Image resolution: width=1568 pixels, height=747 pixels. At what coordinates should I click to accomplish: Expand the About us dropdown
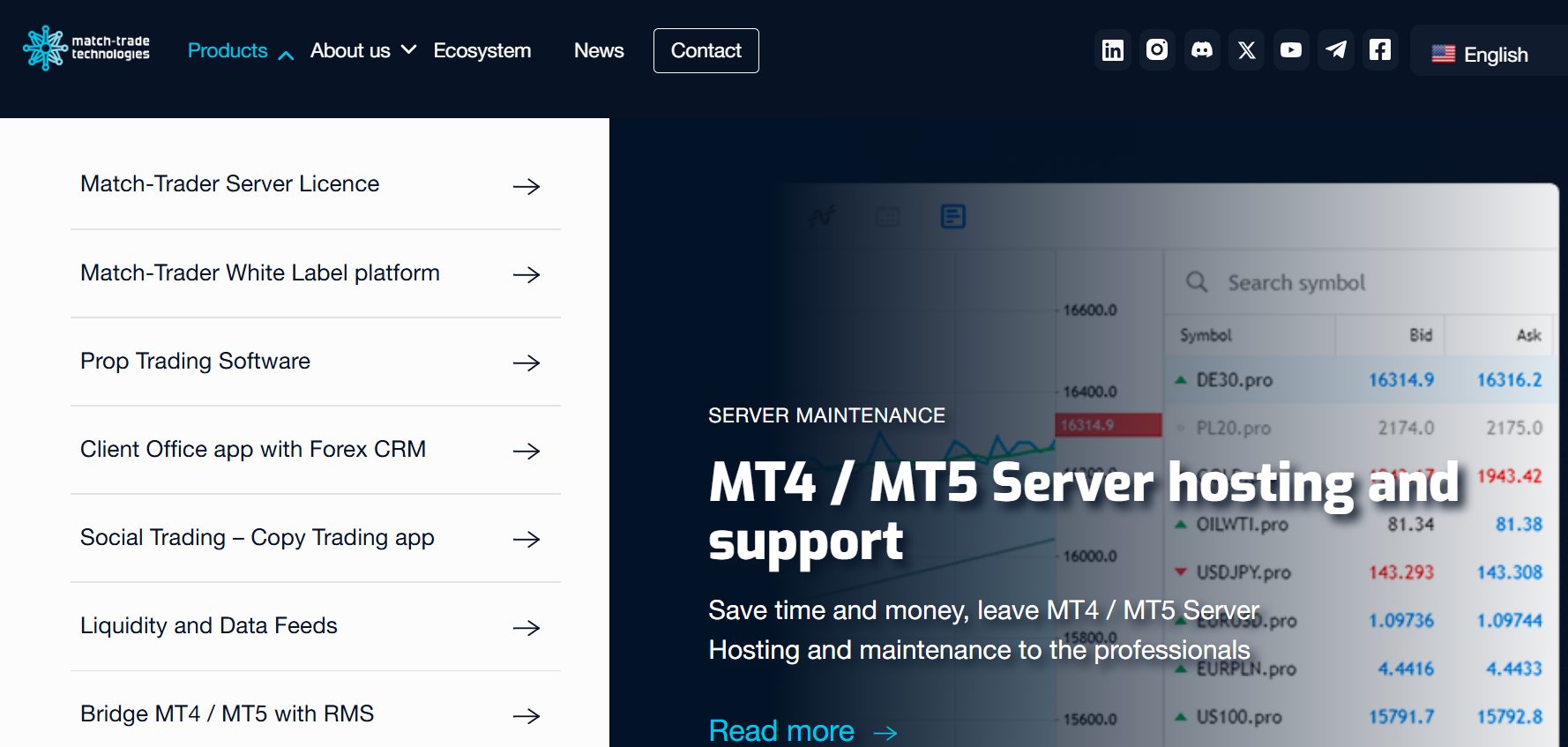tap(362, 51)
